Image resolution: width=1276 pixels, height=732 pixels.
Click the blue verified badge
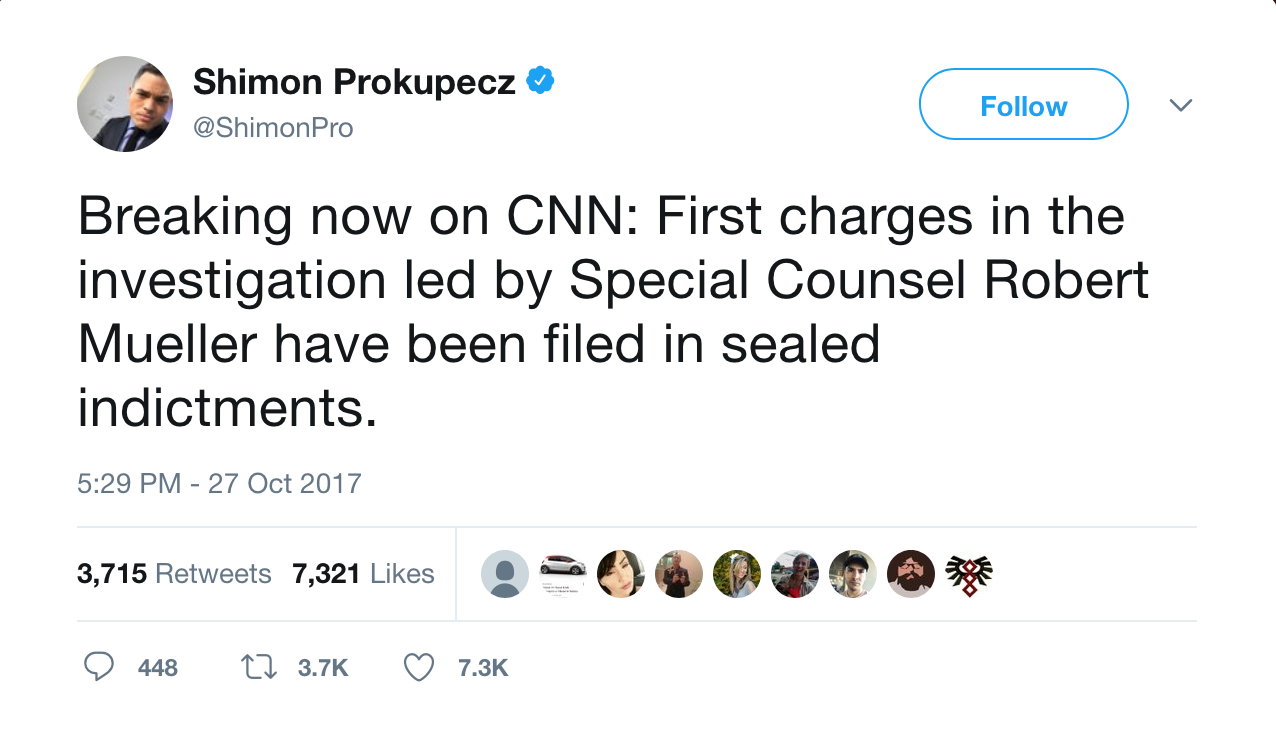540,81
